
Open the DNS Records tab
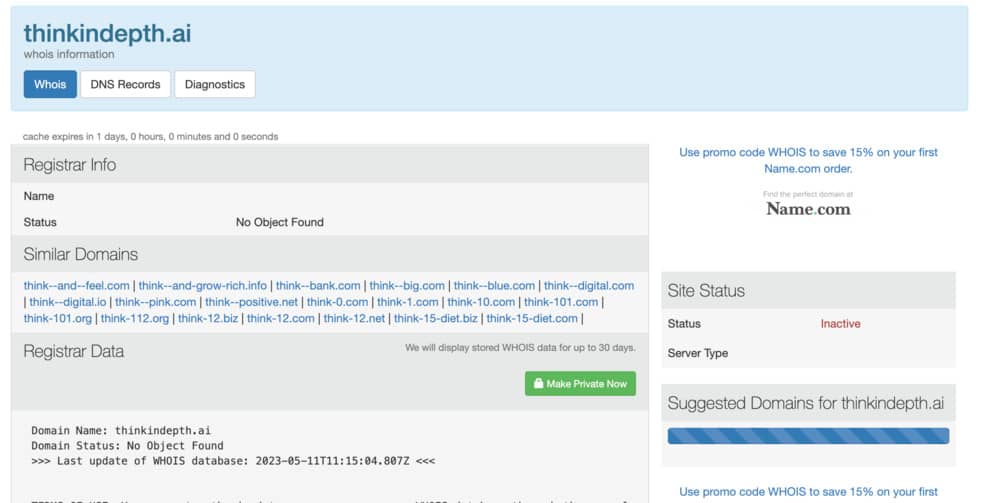pos(125,84)
